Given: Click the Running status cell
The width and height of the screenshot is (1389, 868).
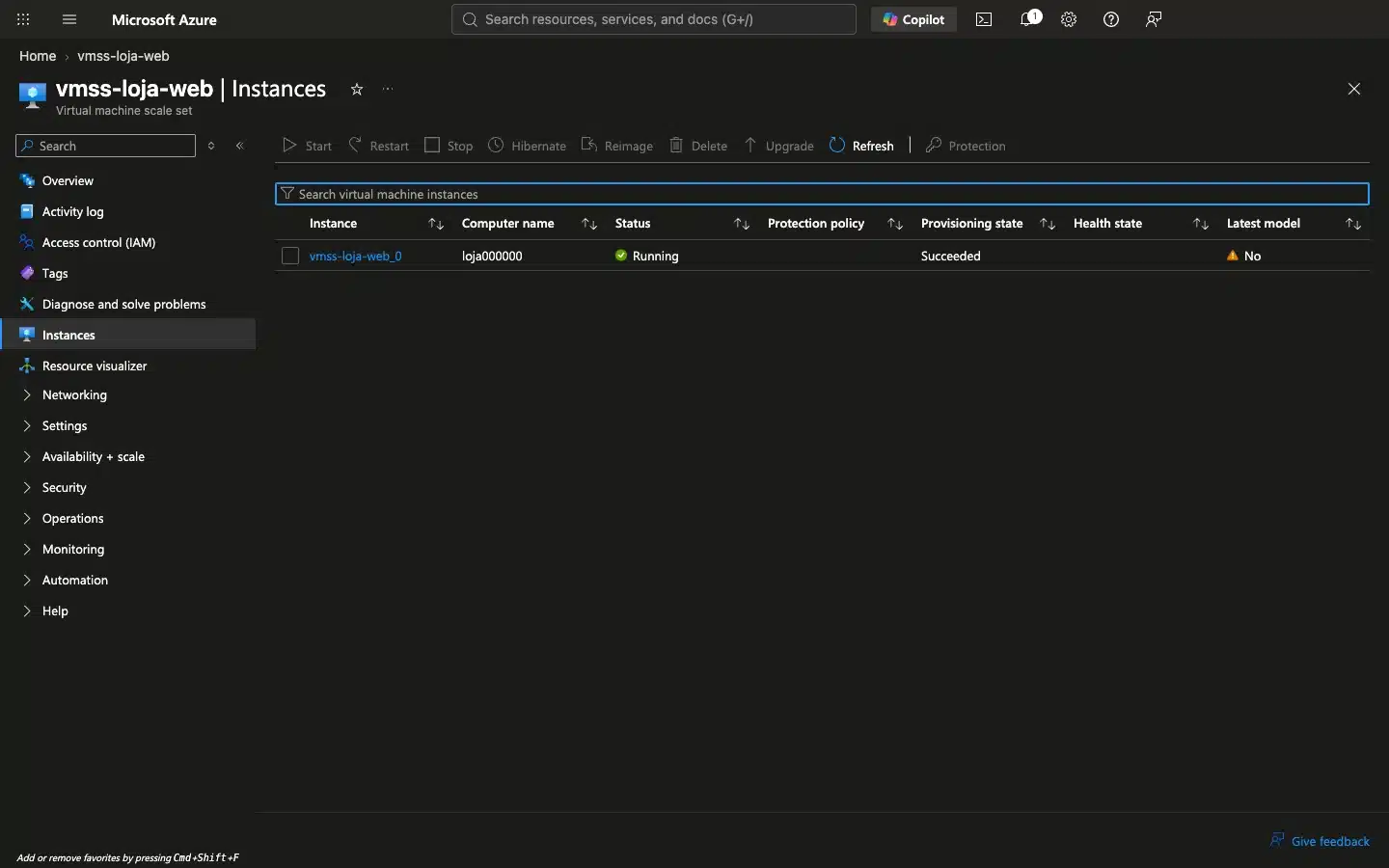Looking at the screenshot, I should pyautogui.click(x=647, y=256).
